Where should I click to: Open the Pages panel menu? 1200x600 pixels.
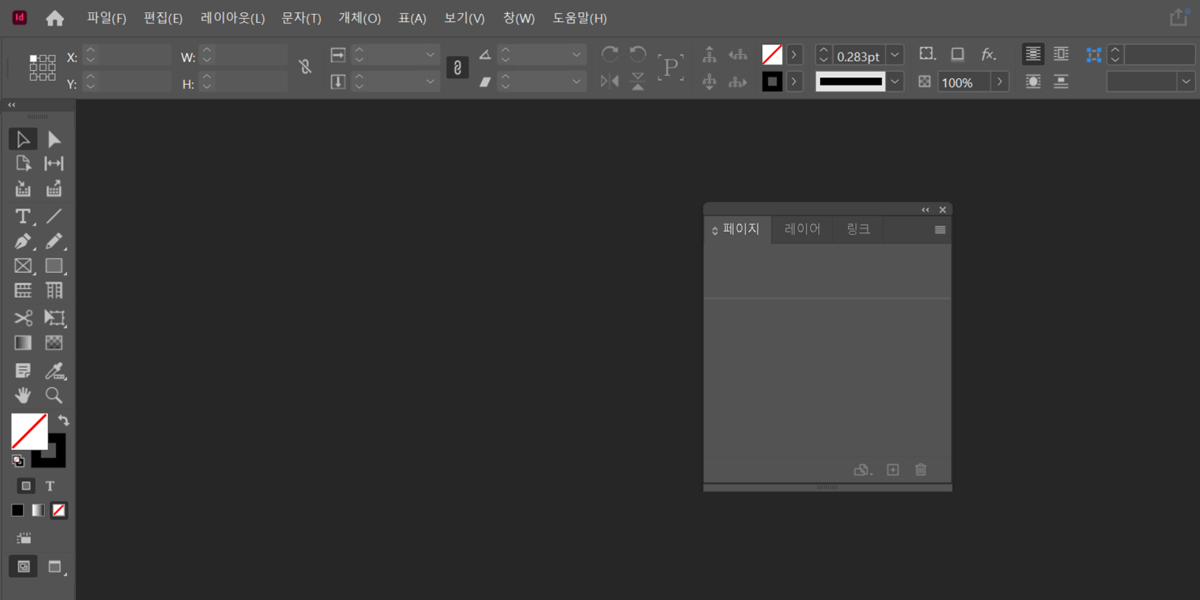940,230
